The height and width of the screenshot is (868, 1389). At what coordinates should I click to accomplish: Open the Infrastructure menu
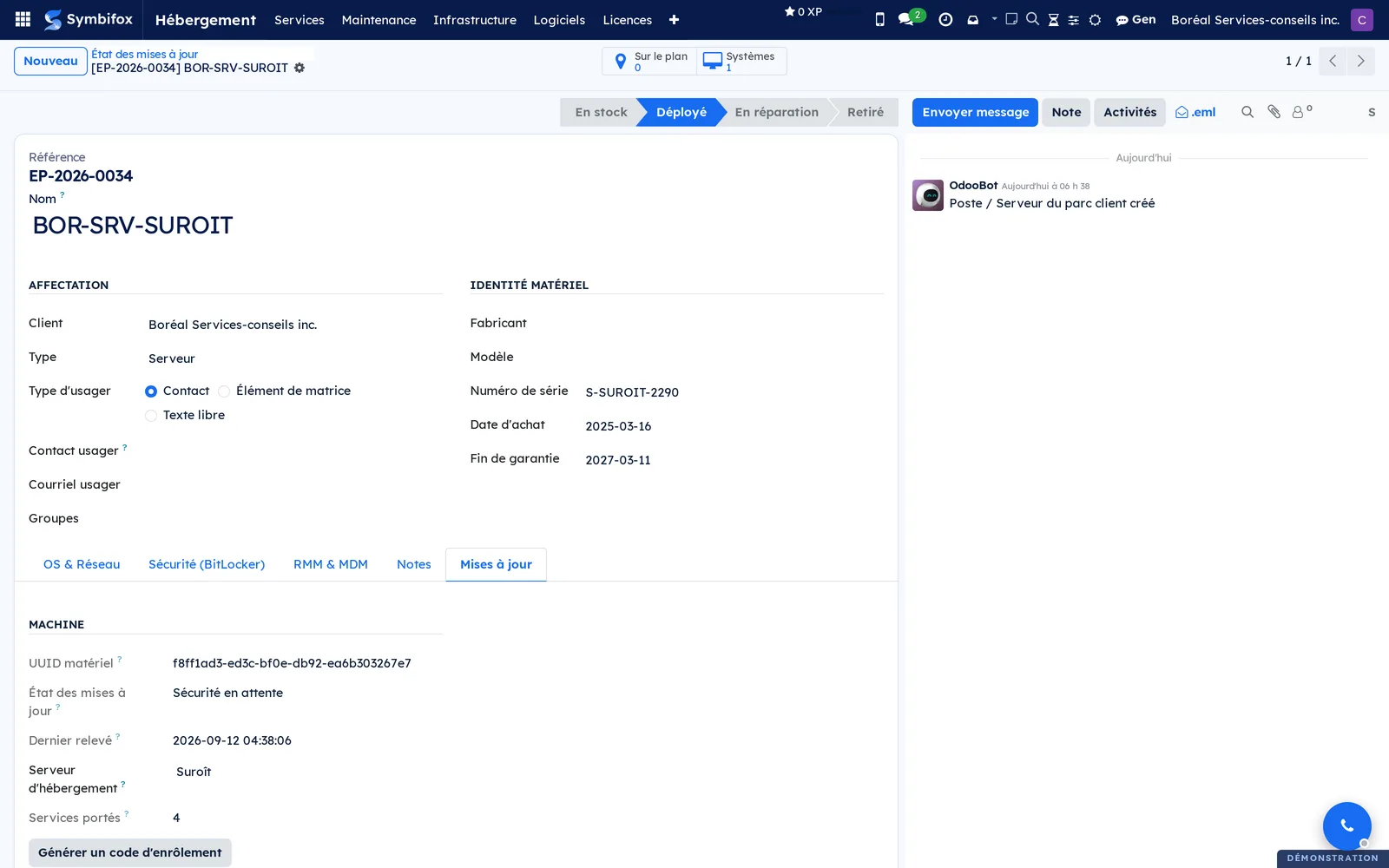click(x=475, y=20)
